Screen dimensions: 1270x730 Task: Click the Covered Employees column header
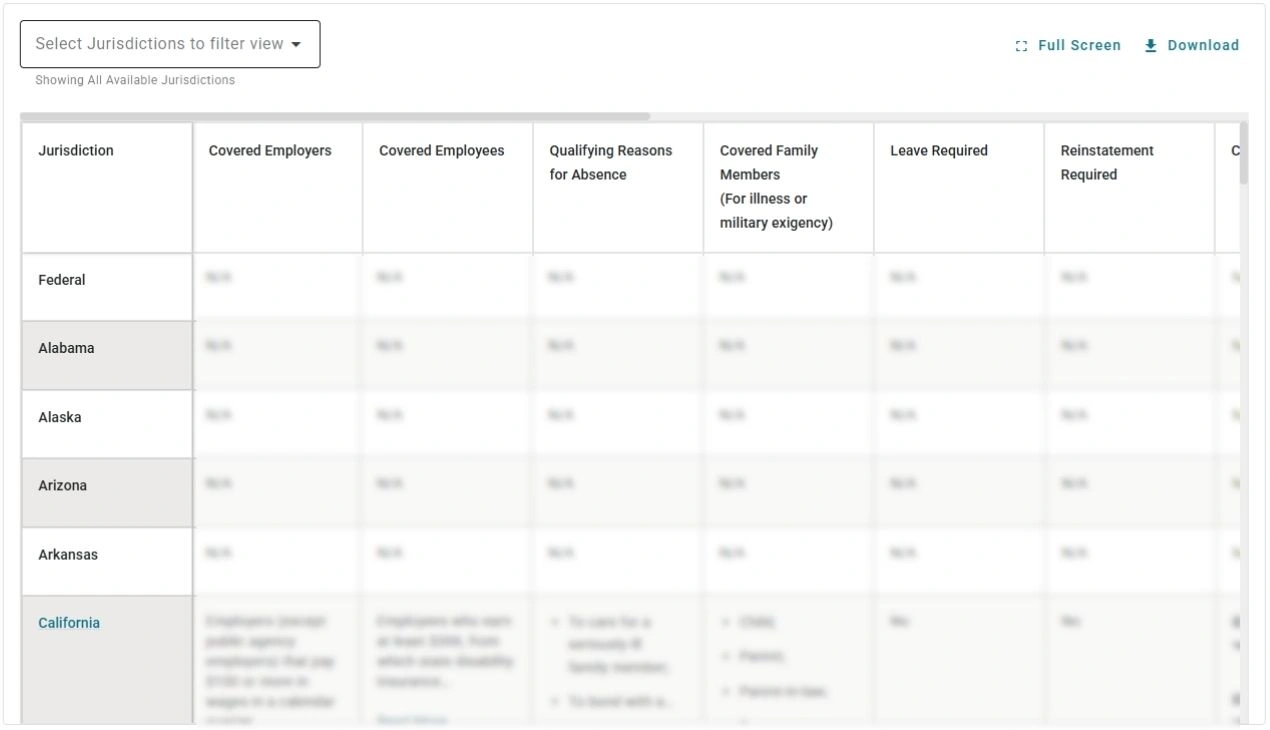pos(441,150)
